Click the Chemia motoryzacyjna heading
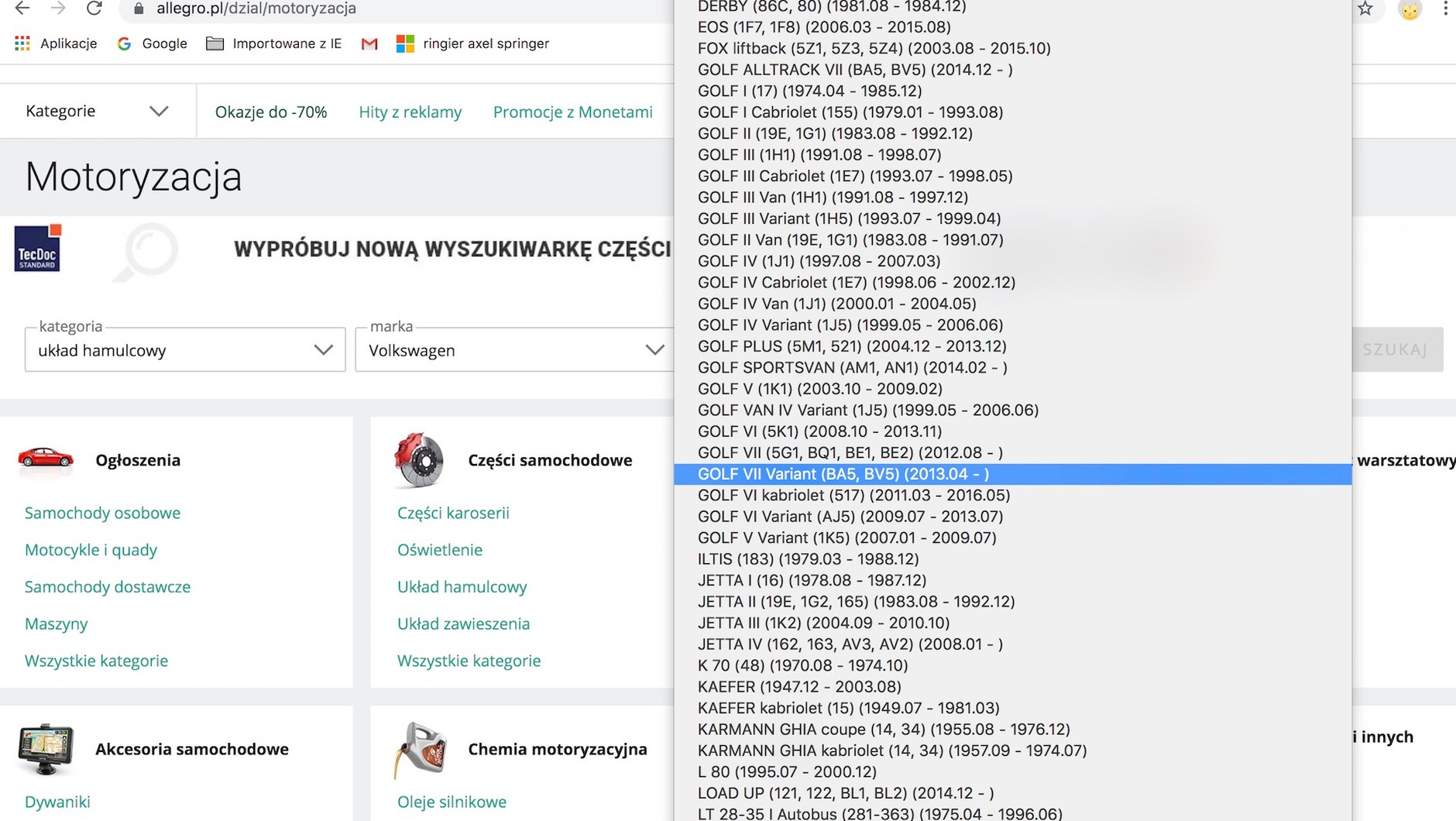 tap(558, 749)
